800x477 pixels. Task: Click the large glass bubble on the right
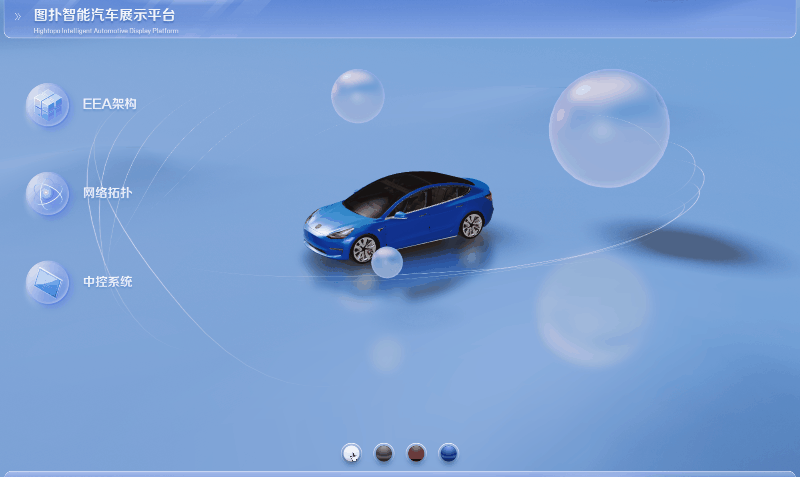pos(609,128)
